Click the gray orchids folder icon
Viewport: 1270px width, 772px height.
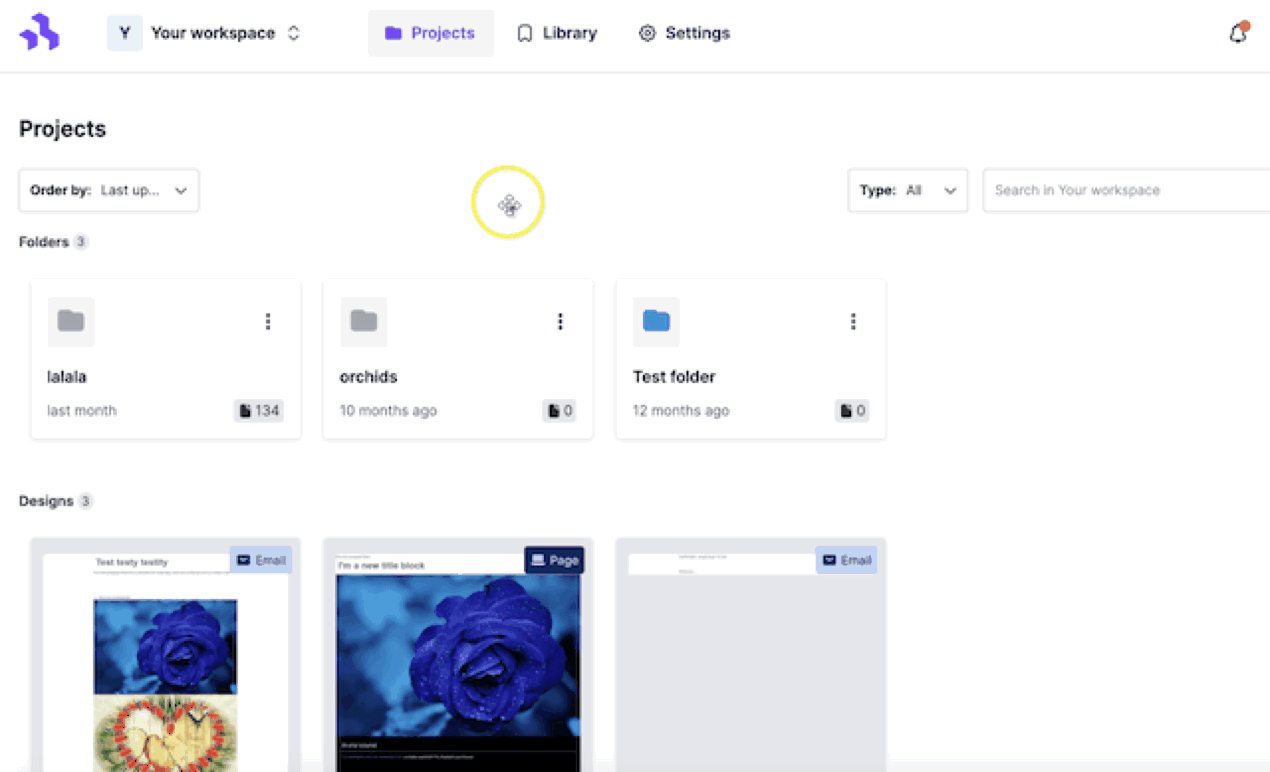tap(363, 321)
